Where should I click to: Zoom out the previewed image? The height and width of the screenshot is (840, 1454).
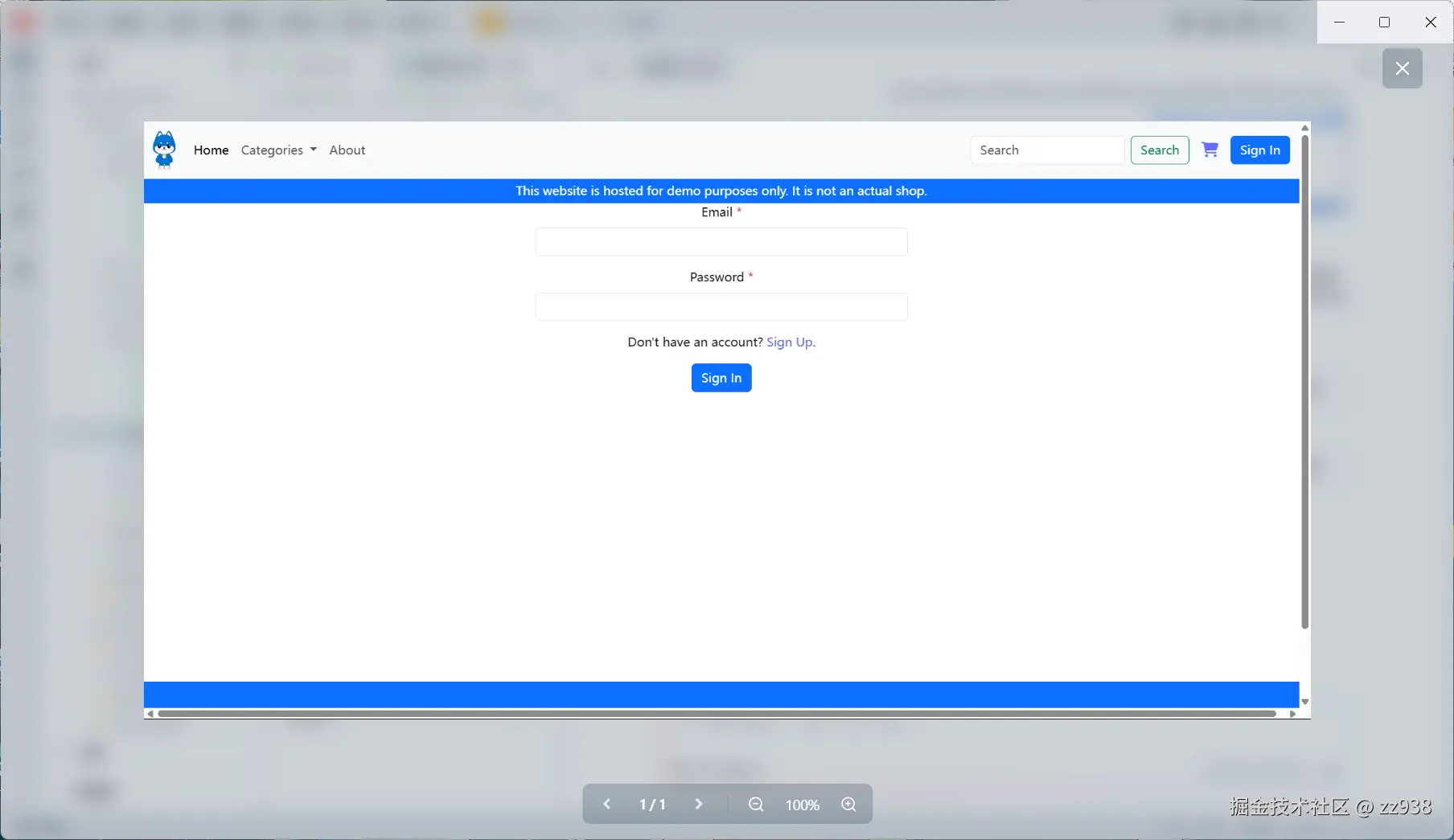pyautogui.click(x=756, y=804)
